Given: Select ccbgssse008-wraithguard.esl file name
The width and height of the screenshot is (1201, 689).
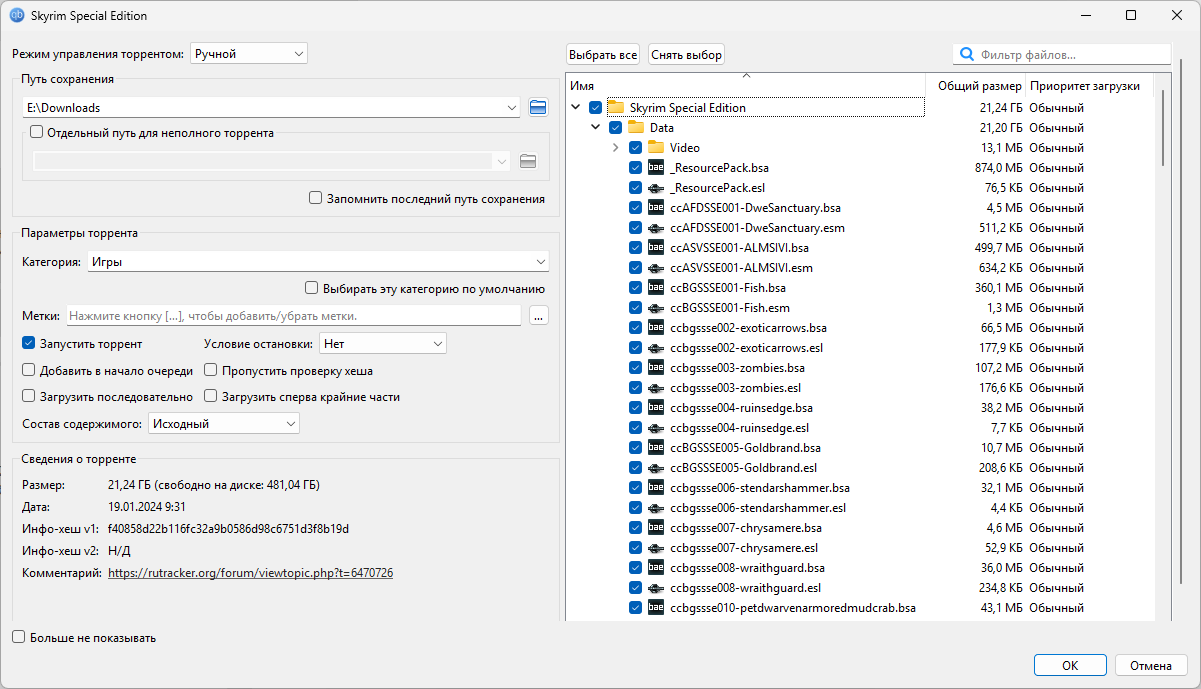Looking at the screenshot, I should click(745, 587).
